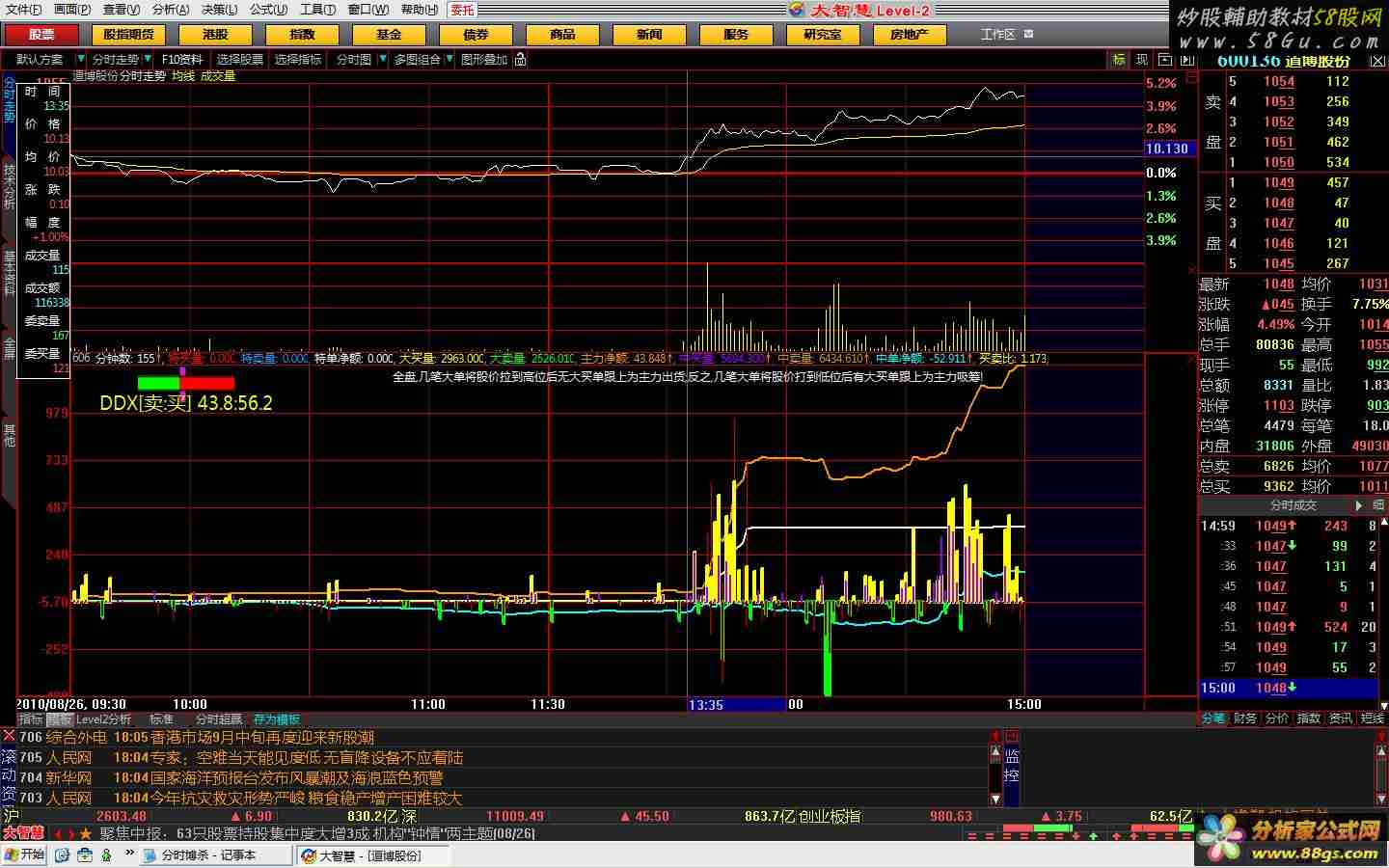The image size is (1389, 868).
Task: Open the 分析(A) menu
Action: (171, 10)
